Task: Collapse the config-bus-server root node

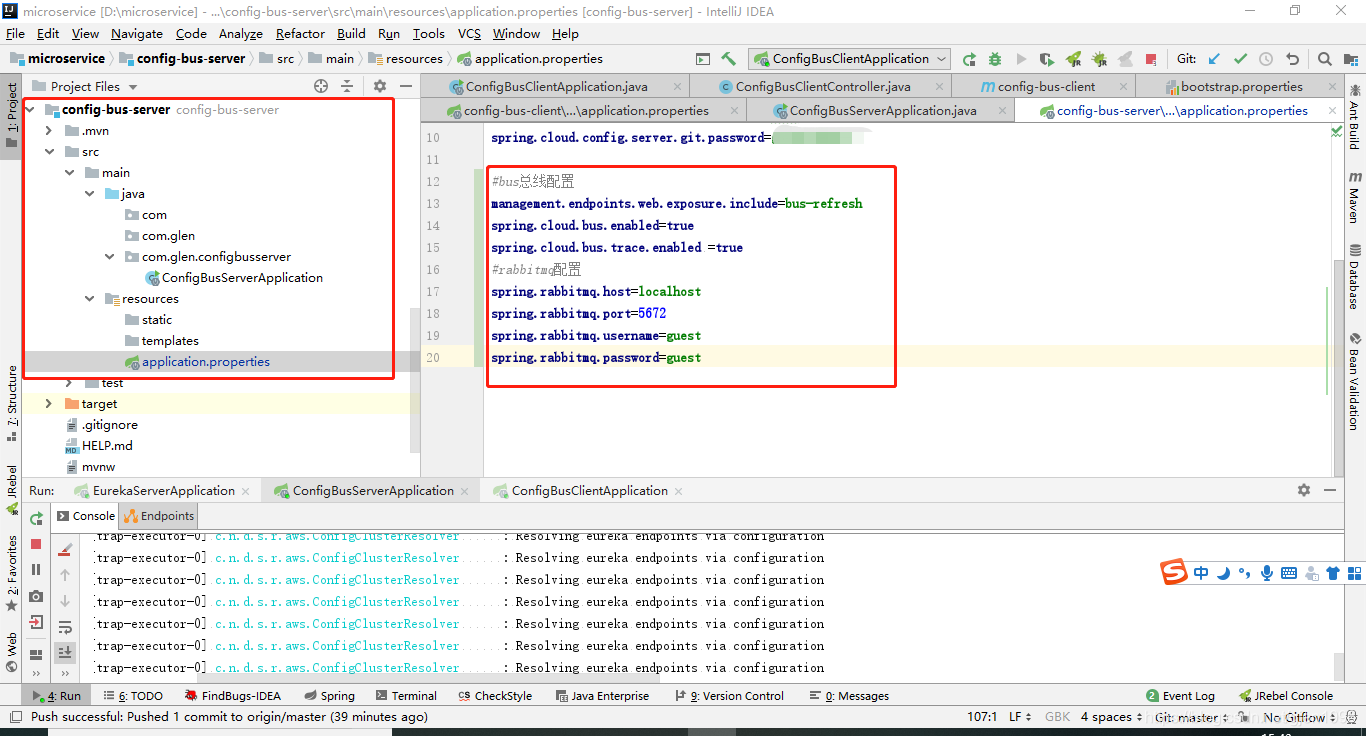Action: tap(30, 110)
